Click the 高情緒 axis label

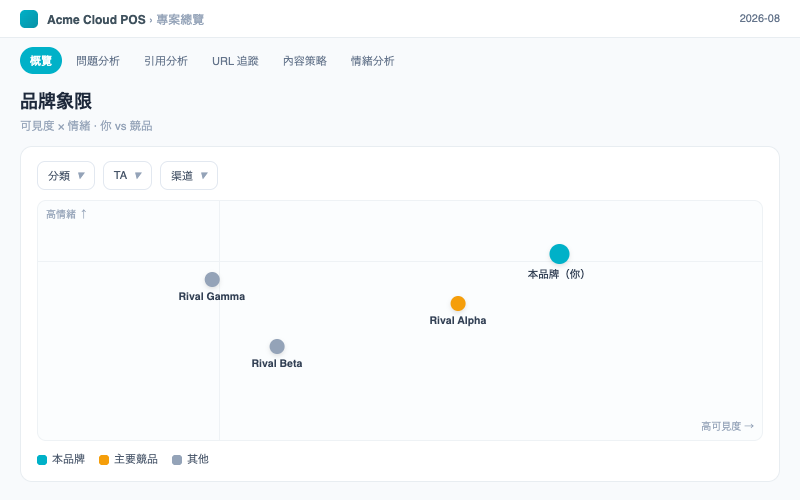[66, 214]
